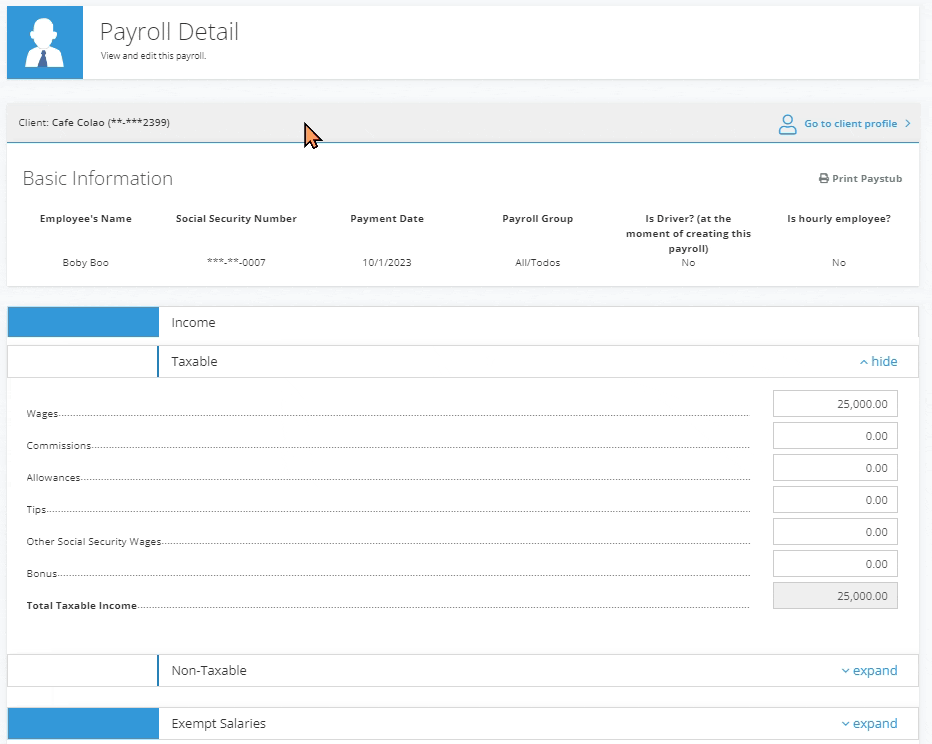Image resolution: width=932 pixels, height=744 pixels.
Task: Click 'View and edit this payroll.' subtitle
Action: tap(153, 56)
